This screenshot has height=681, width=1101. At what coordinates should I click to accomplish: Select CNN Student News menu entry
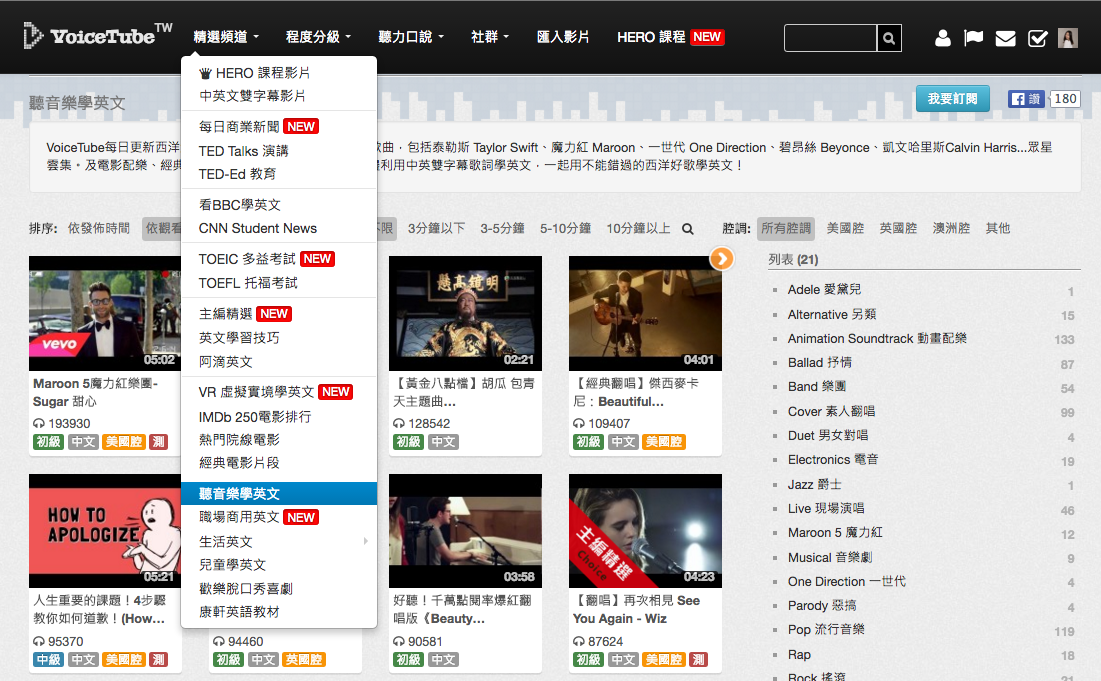pos(257,228)
